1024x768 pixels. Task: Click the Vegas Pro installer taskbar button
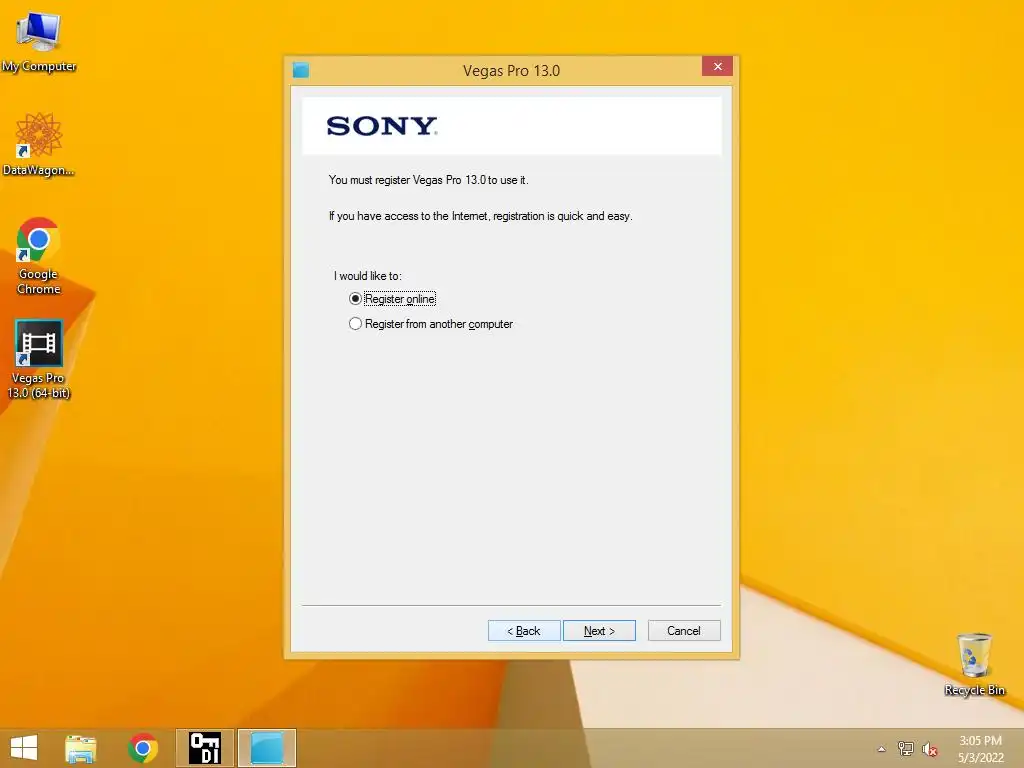pyautogui.click(x=267, y=748)
